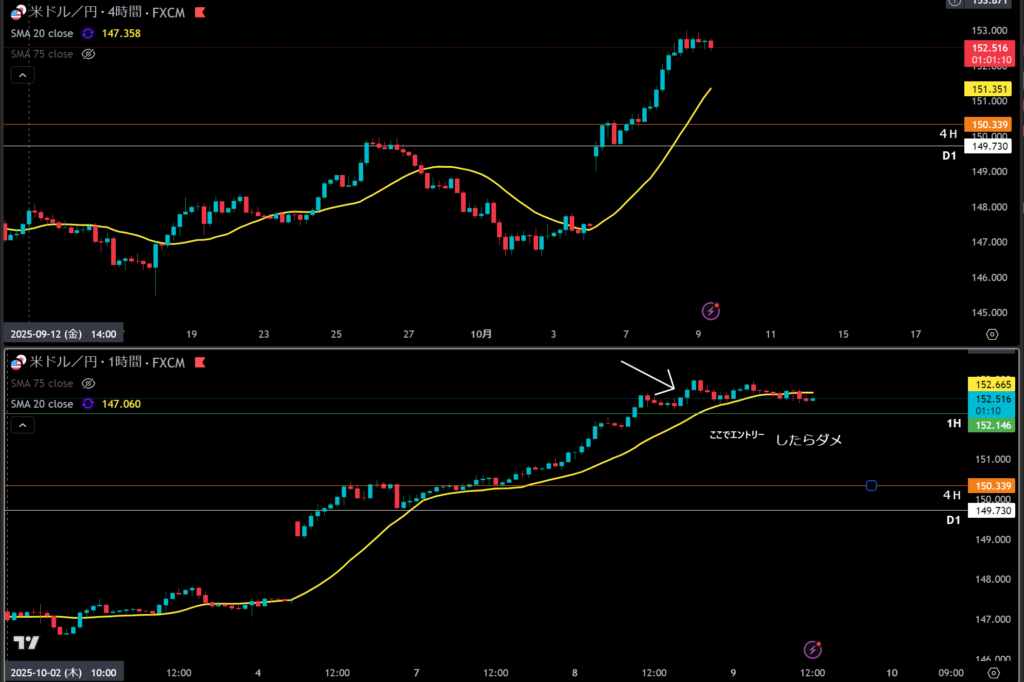
Task: Select the SMA 20 close legend in upper chart
Action: point(41,33)
